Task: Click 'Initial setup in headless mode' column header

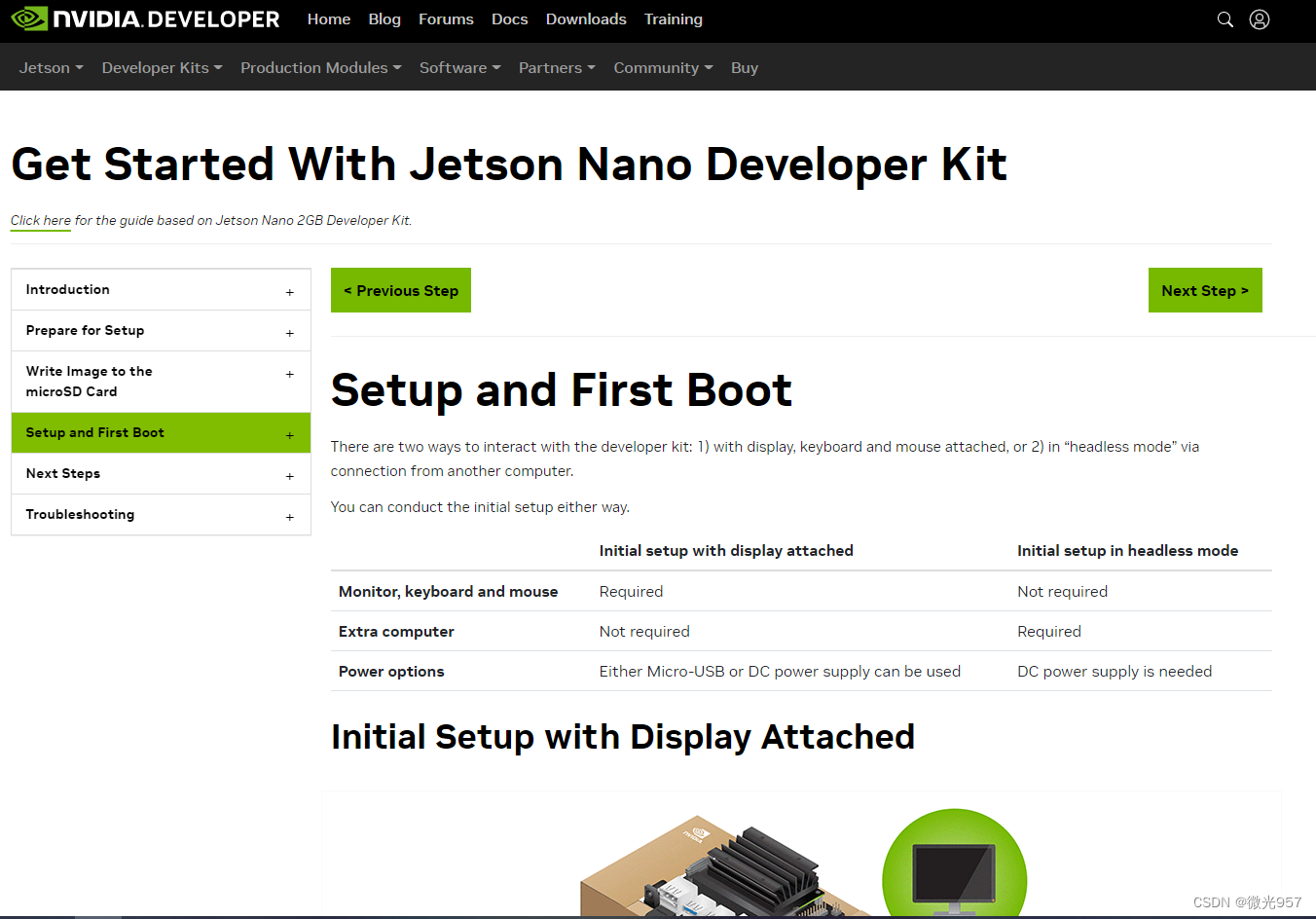Action: click(1128, 550)
